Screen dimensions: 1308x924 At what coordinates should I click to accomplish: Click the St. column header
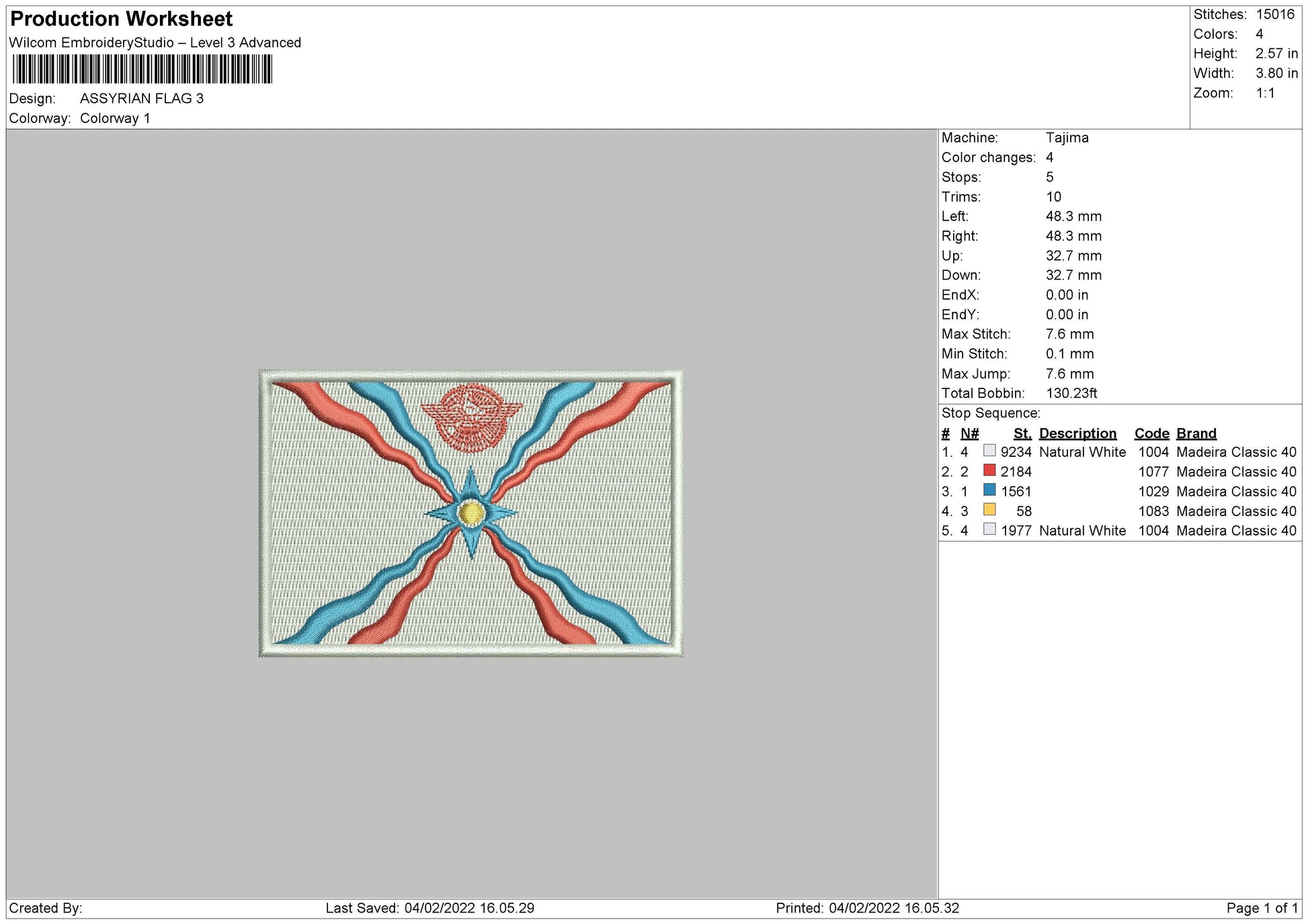[x=1022, y=433]
